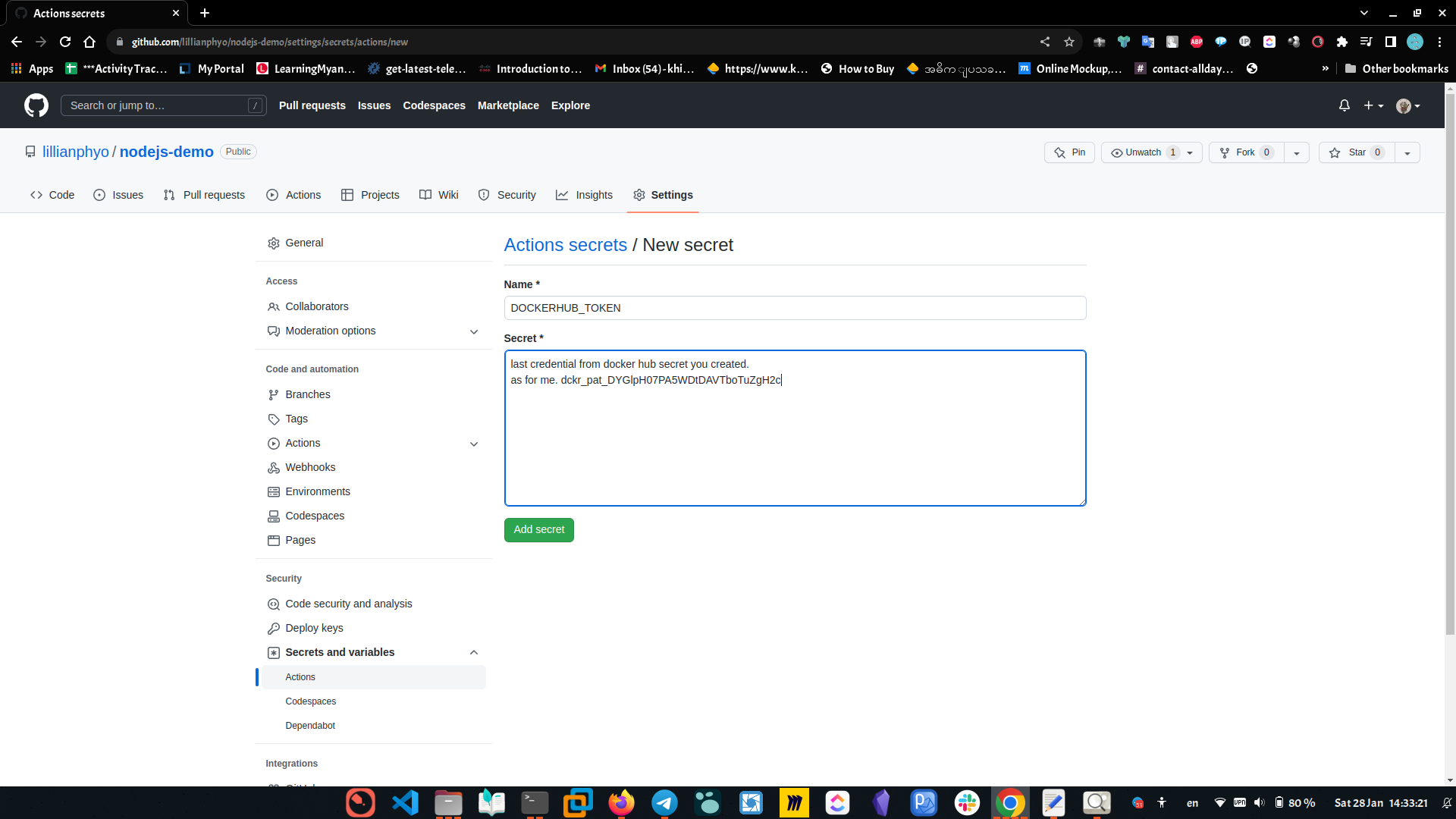This screenshot has height=819, width=1456.
Task: Open the browser extensions puzzle icon
Action: point(1342,42)
